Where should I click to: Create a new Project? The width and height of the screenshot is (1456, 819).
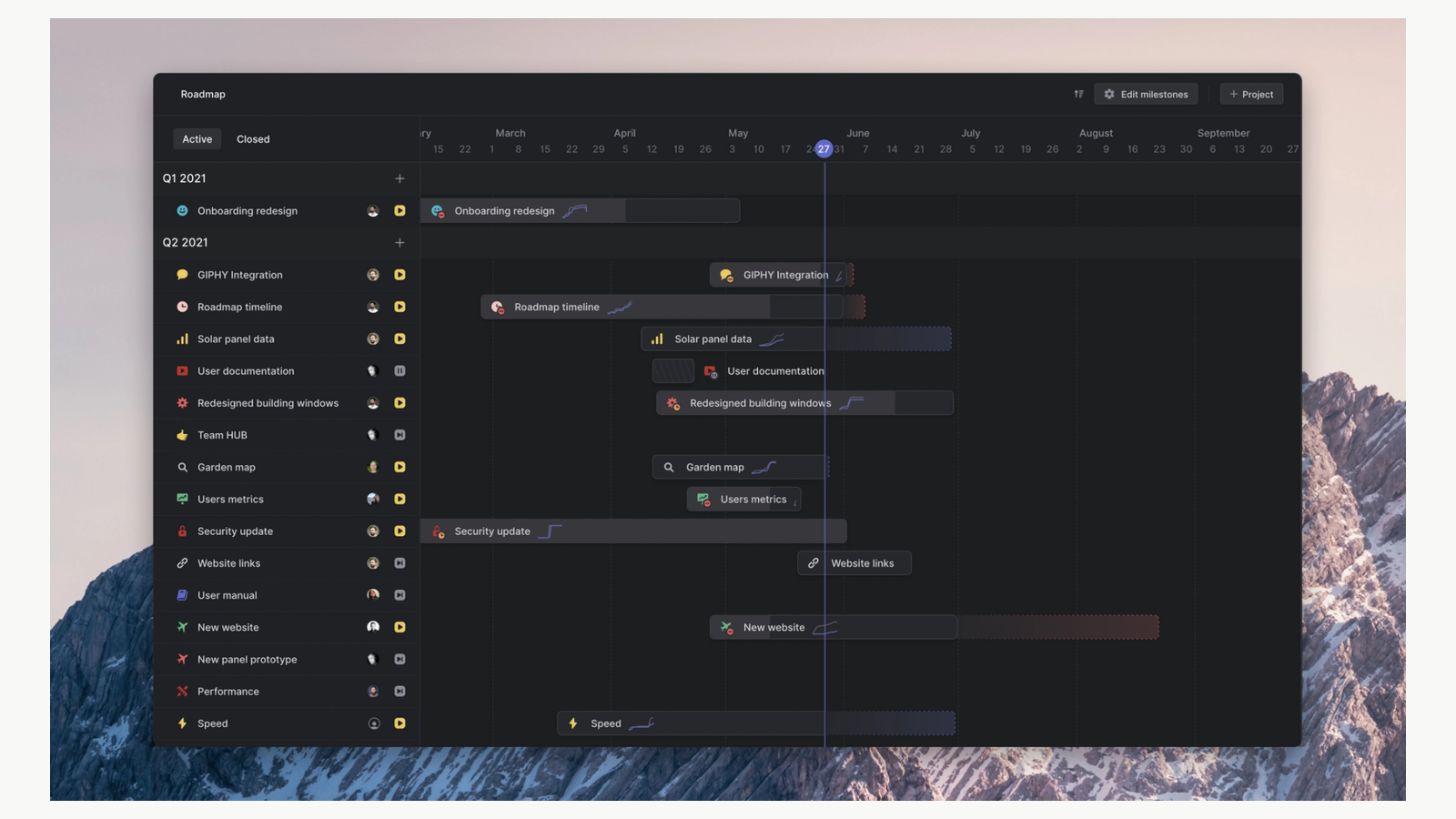1251,94
